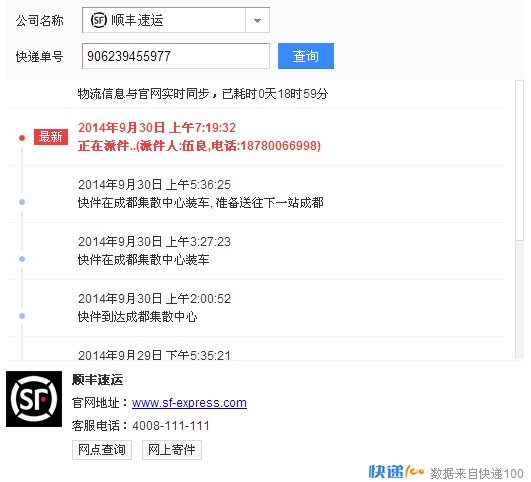Screen dimensions: 531x482
Task: Select the sync info text 已耗时0天18时59分
Action: pyautogui.click(x=275, y=94)
